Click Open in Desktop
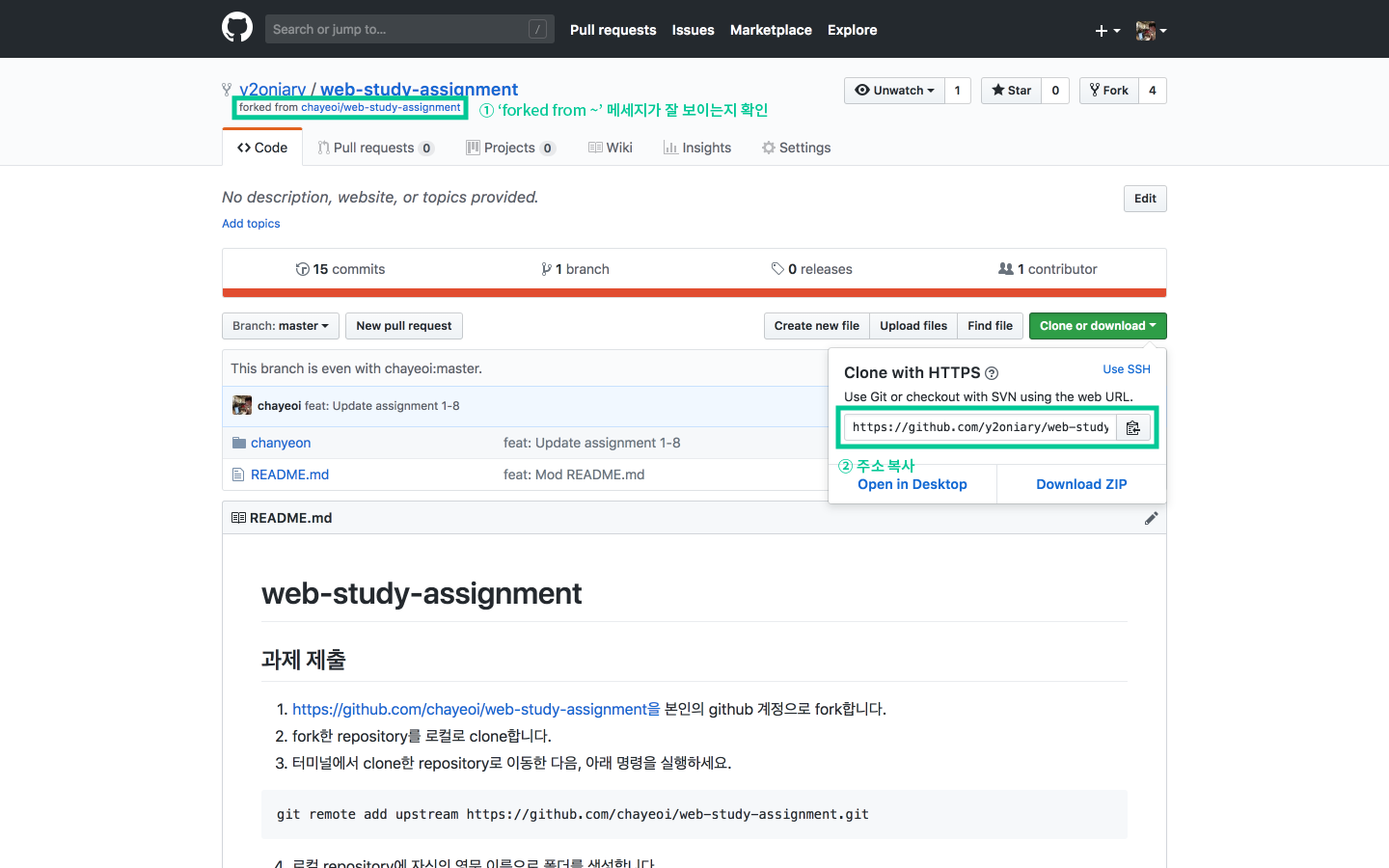Image resolution: width=1389 pixels, height=868 pixels. [x=912, y=484]
